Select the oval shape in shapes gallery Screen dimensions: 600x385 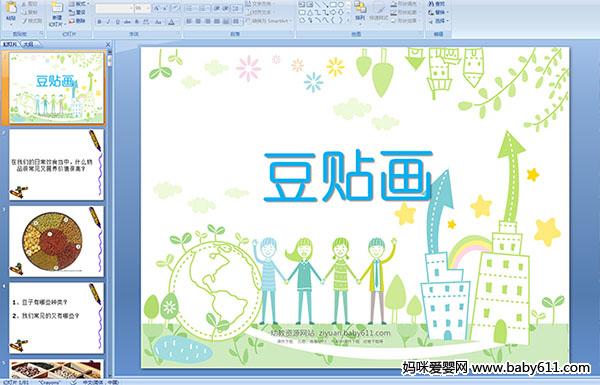[341, 5]
